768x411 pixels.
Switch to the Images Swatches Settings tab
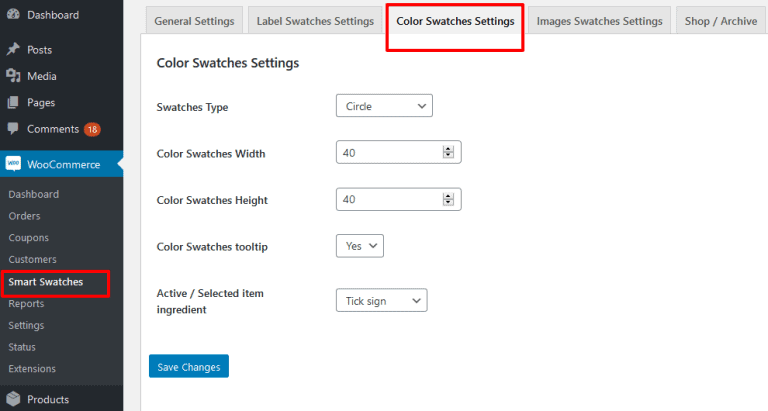600,21
